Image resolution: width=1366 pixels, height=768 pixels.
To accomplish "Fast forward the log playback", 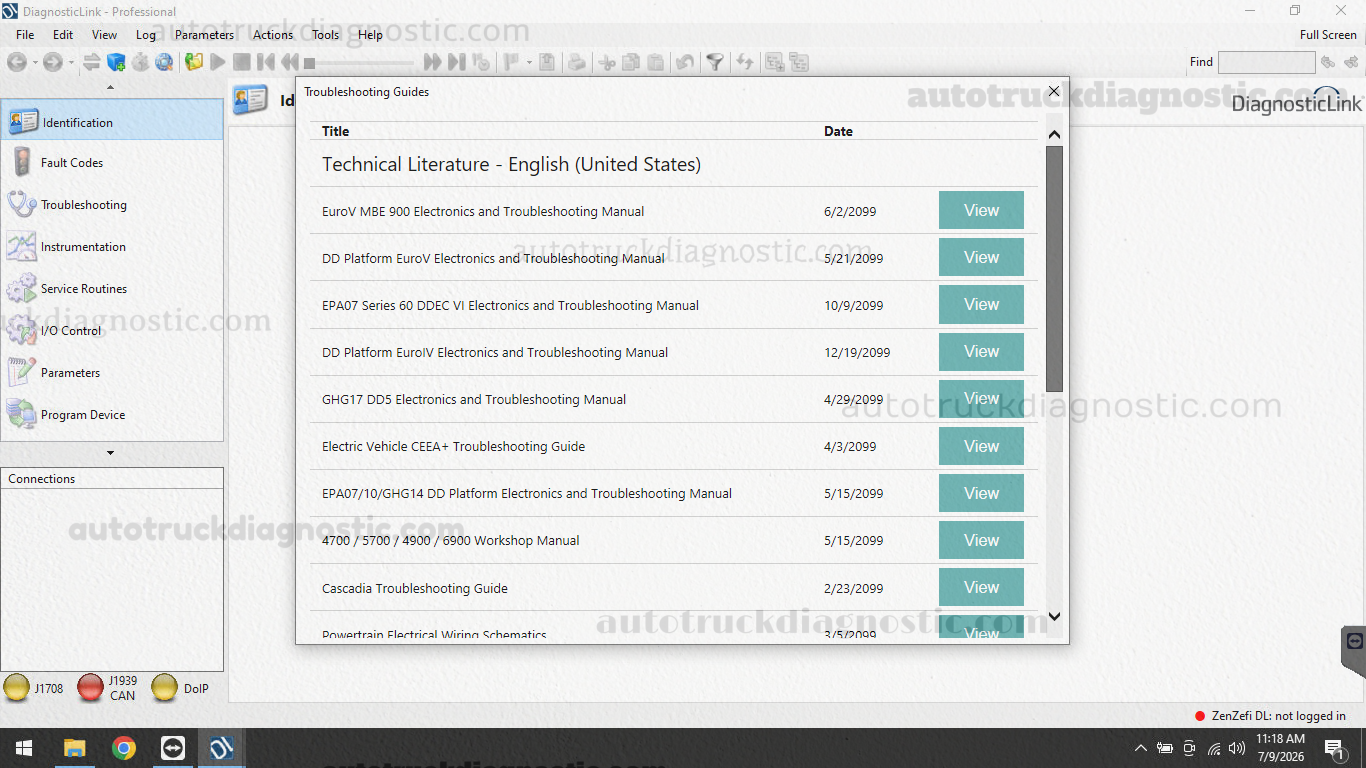I will [x=432, y=62].
